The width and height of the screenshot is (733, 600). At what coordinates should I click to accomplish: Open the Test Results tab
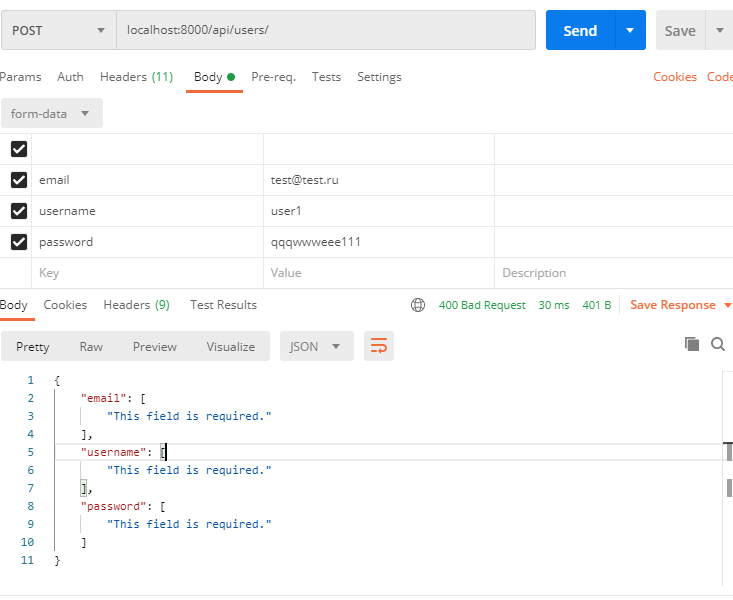click(x=223, y=305)
